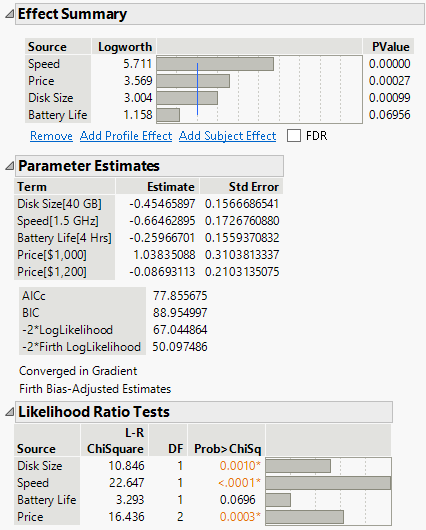Collapse the Likelihood Ratio Tests triangle
The width and height of the screenshot is (426, 530).
(9, 412)
